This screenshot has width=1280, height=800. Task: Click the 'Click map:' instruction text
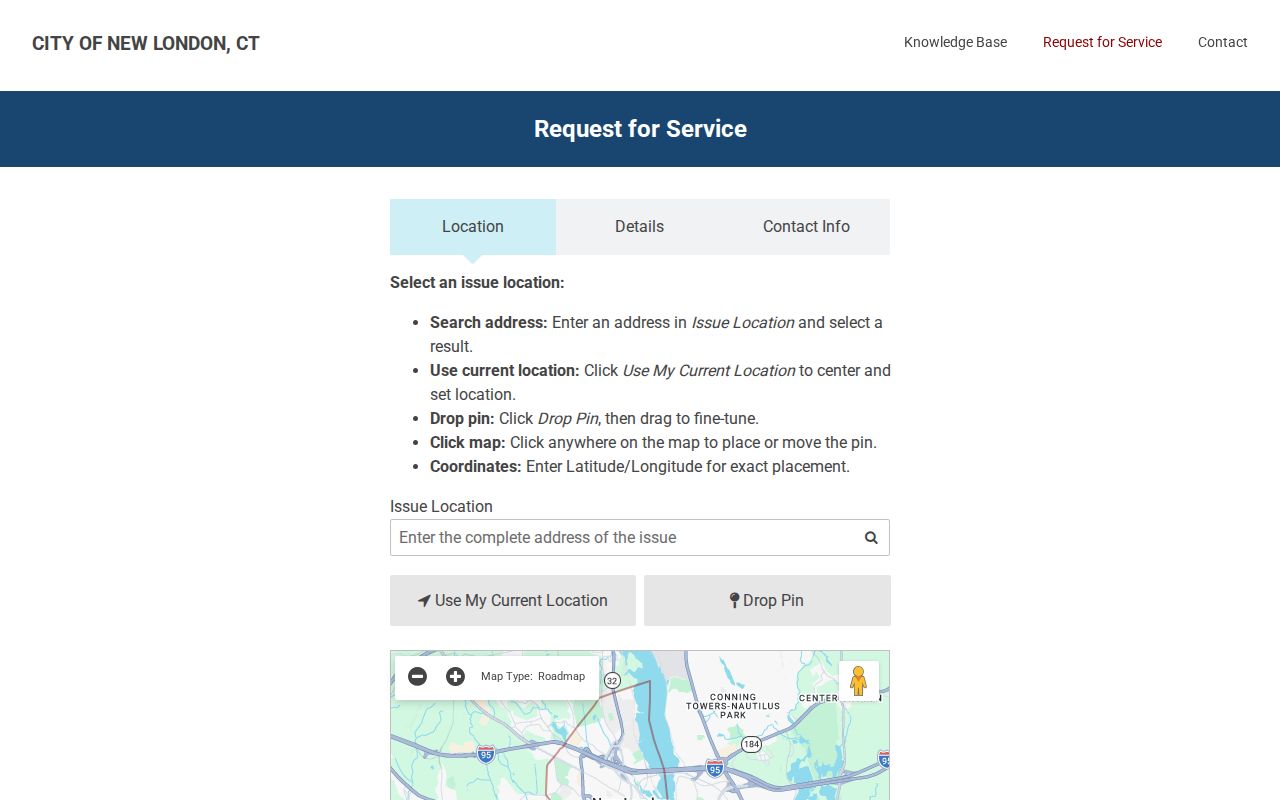pos(468,443)
